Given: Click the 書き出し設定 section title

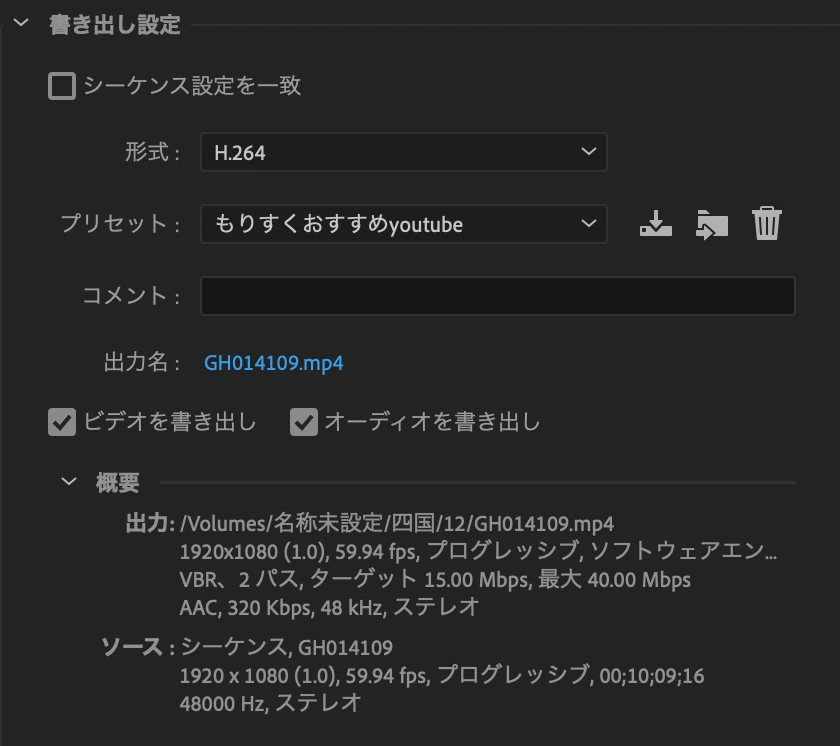Looking at the screenshot, I should tap(115, 25).
